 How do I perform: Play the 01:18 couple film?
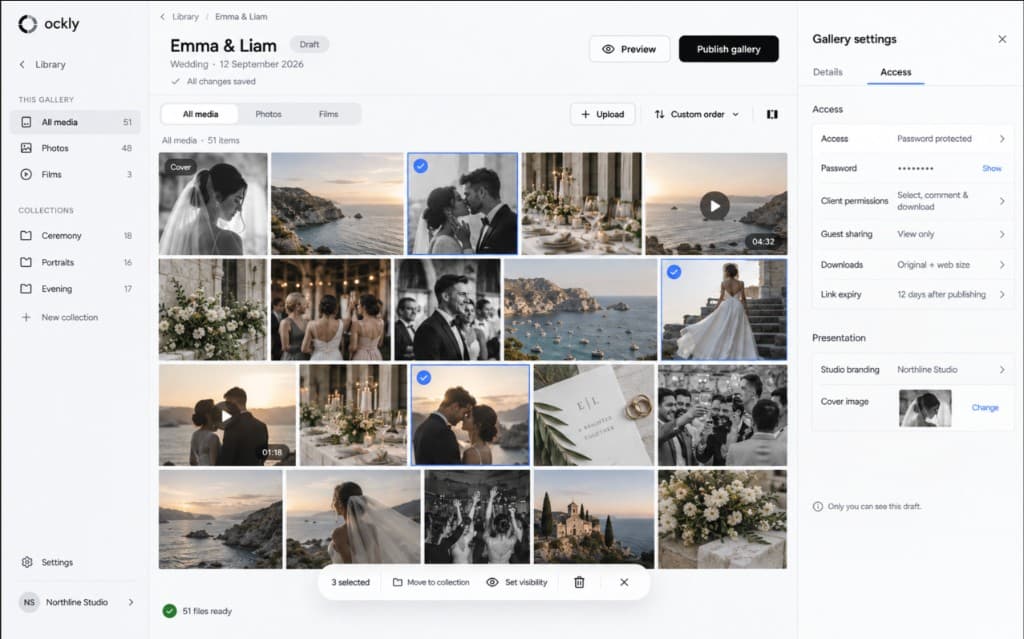[226, 416]
